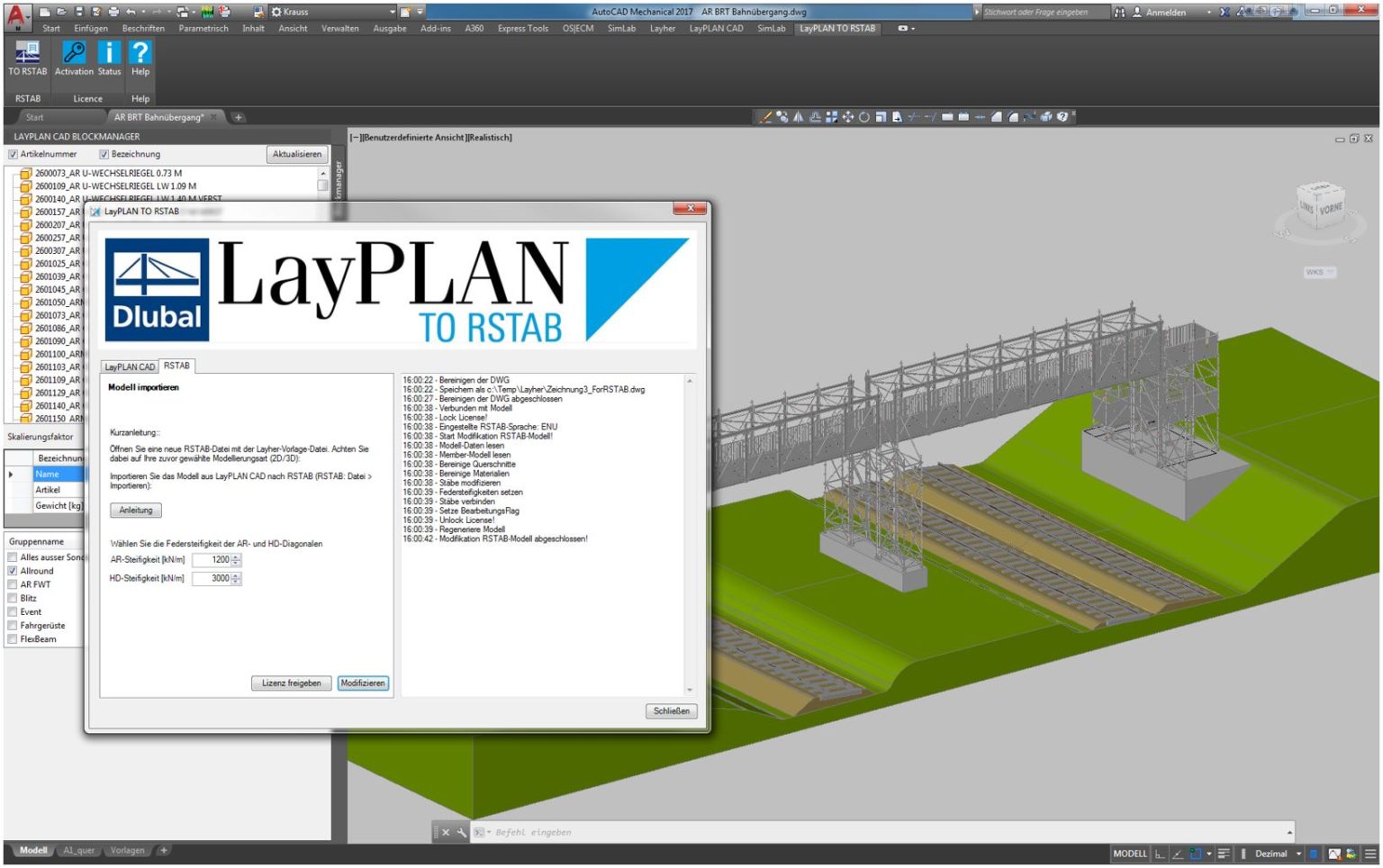Viewport: 1383px width, 868px height.
Task: Increase AR-Steifigkeit using the spinner arrows
Action: 234,556
